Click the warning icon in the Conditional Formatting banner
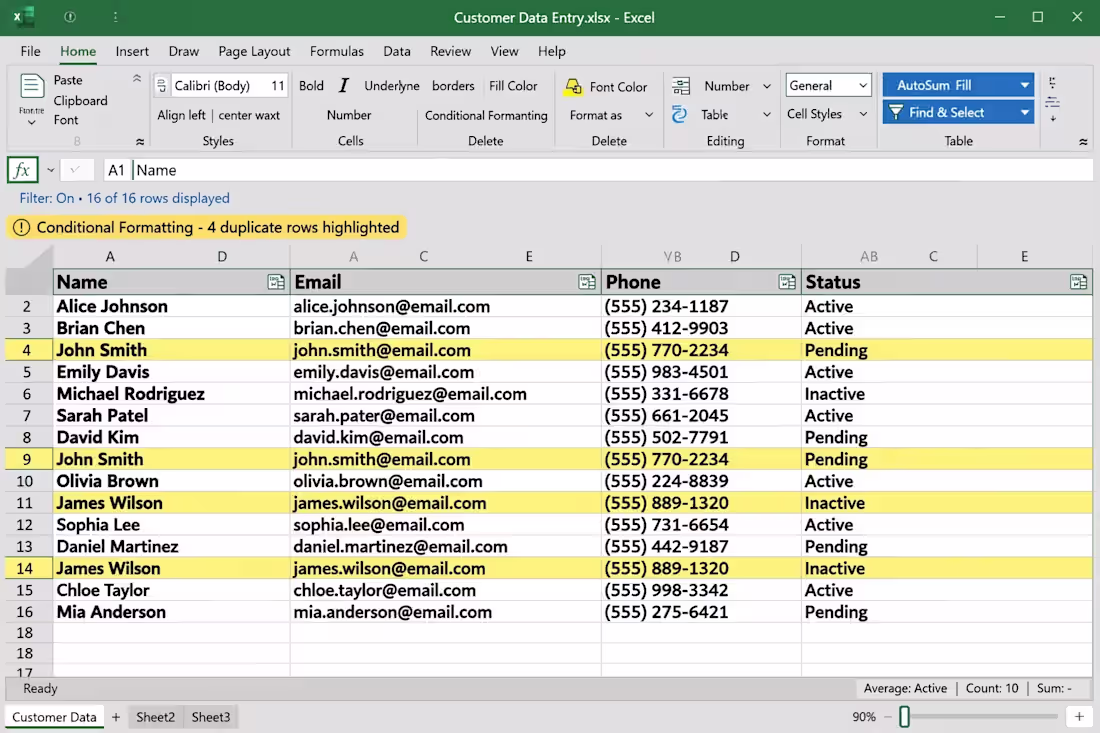Image resolution: width=1100 pixels, height=733 pixels. coord(22,227)
